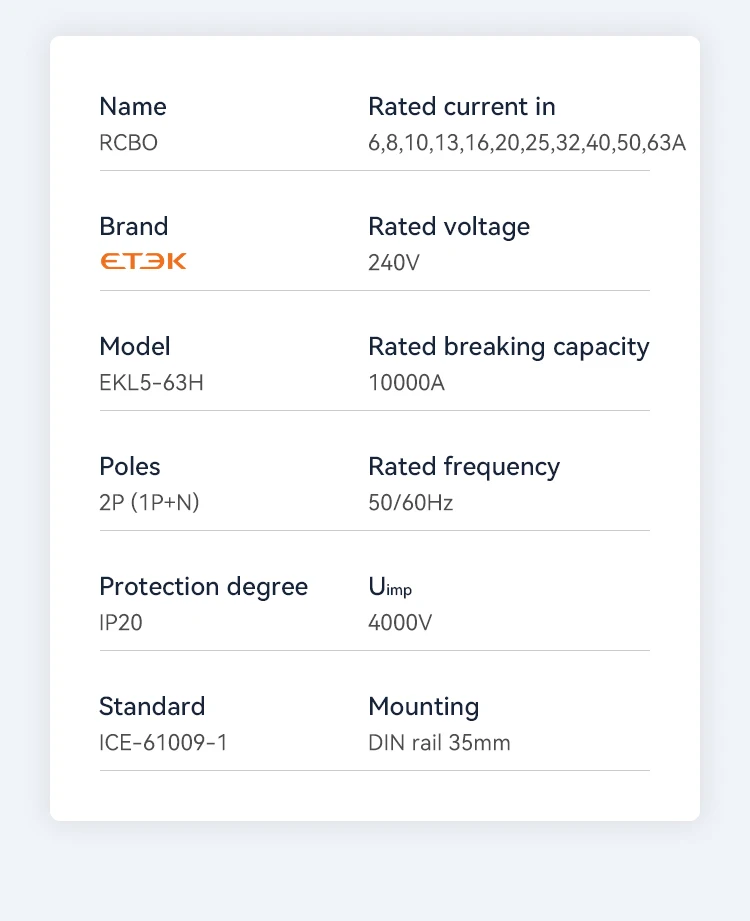This screenshot has width=750, height=921.
Task: Select the ICE-61009-1 standard value
Action: [163, 743]
